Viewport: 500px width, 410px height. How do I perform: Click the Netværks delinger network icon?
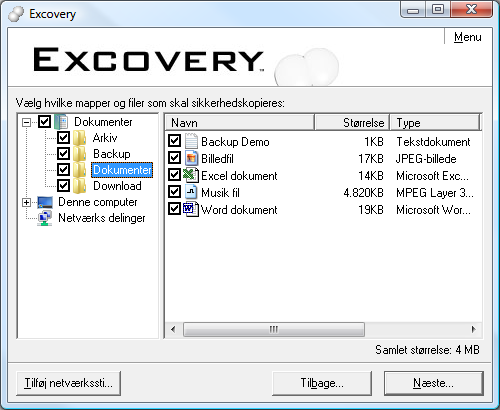(x=45, y=218)
